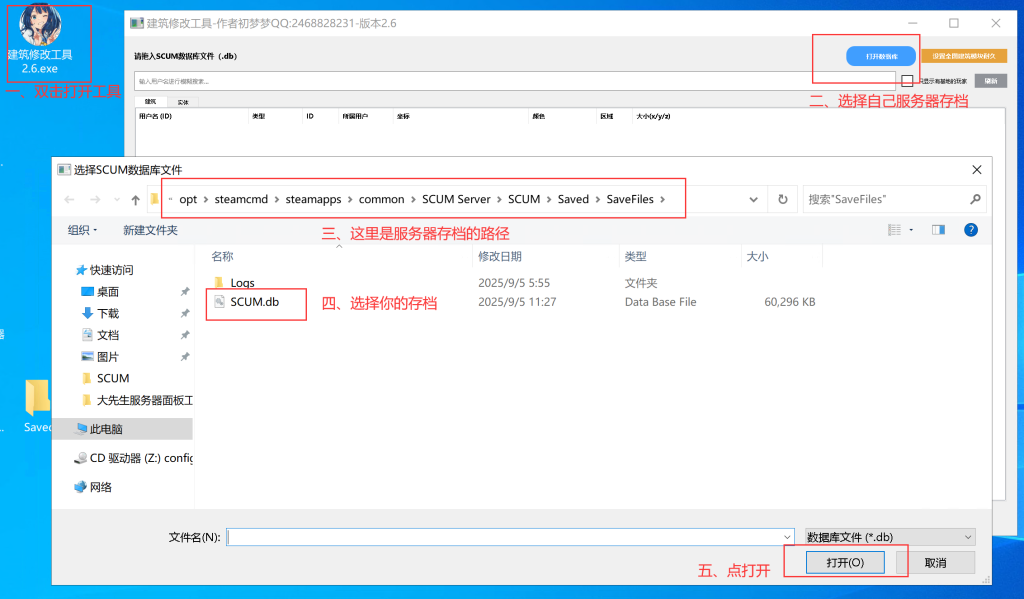Open the help question mark icon

tap(970, 230)
